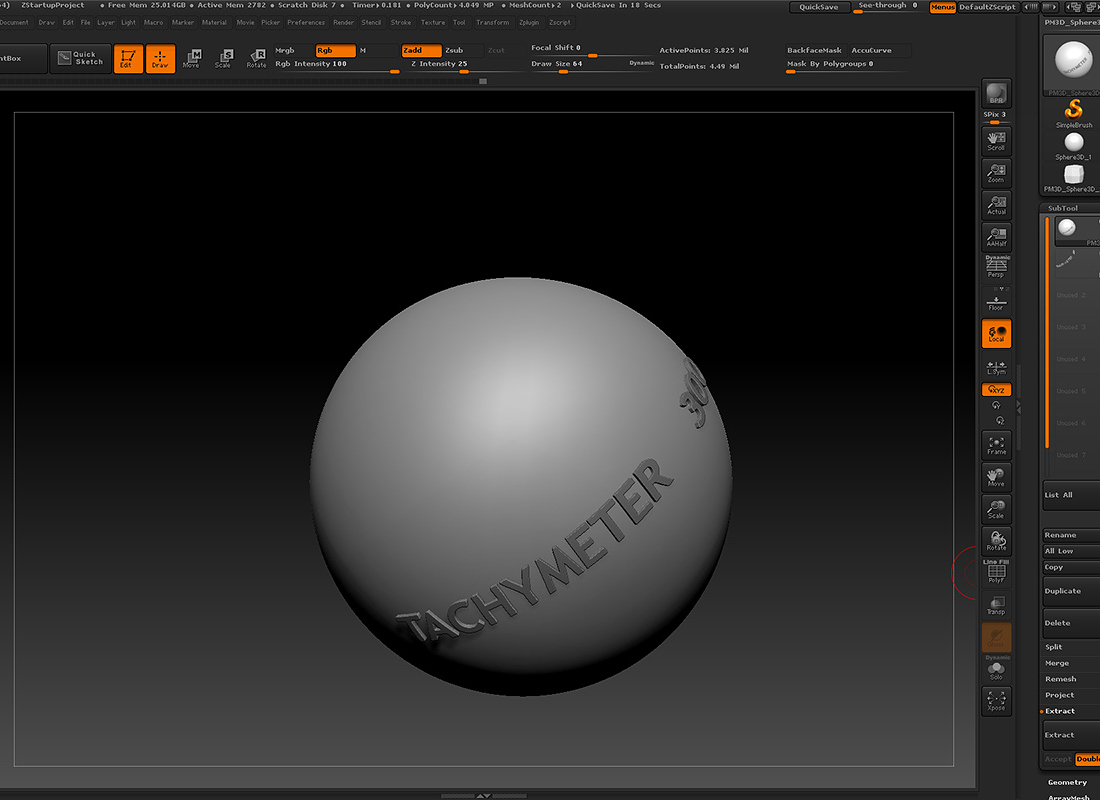This screenshot has height=800, width=1100.
Task: Select Rotate mode in top shelf
Action: 256,59
